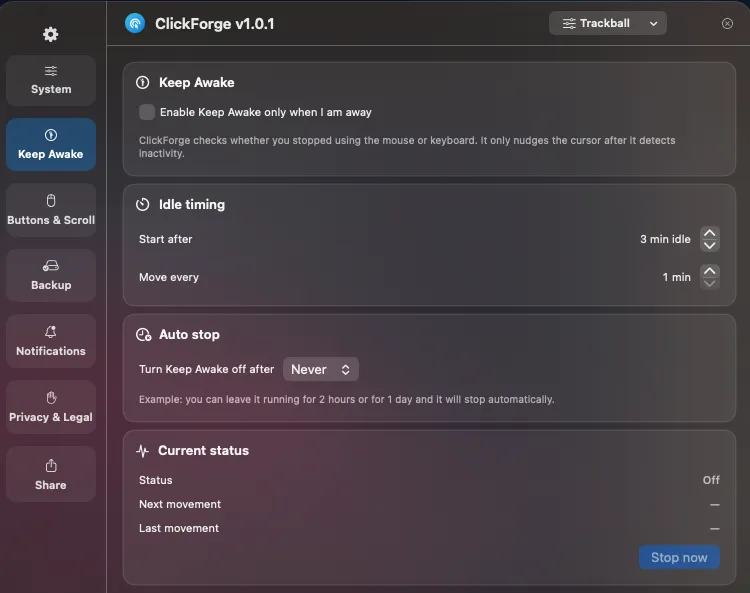Click the Stop now button
Screen dimensions: 750x593
tap(679, 557)
